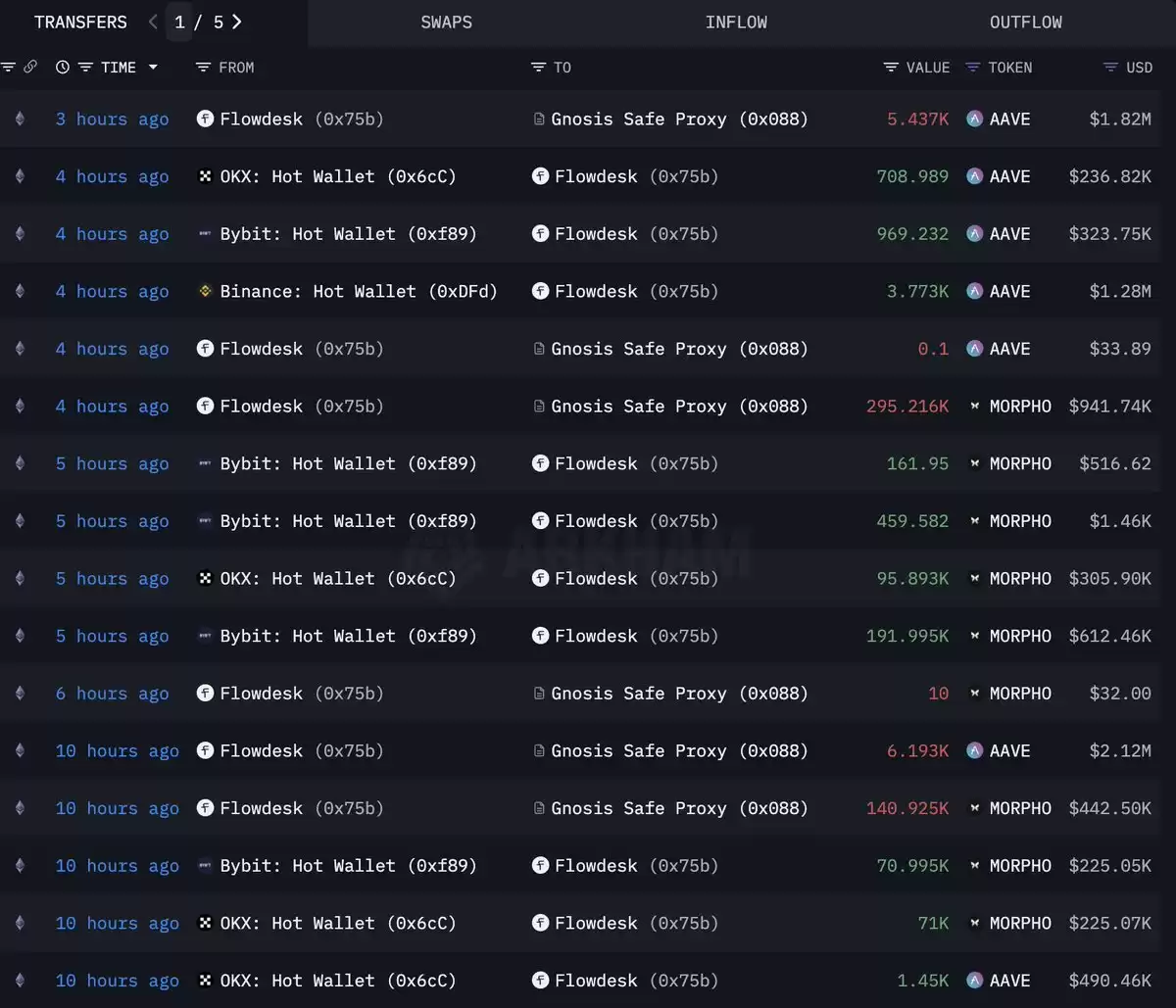
Task: Click the USD amount $442.50K
Action: point(1110,808)
